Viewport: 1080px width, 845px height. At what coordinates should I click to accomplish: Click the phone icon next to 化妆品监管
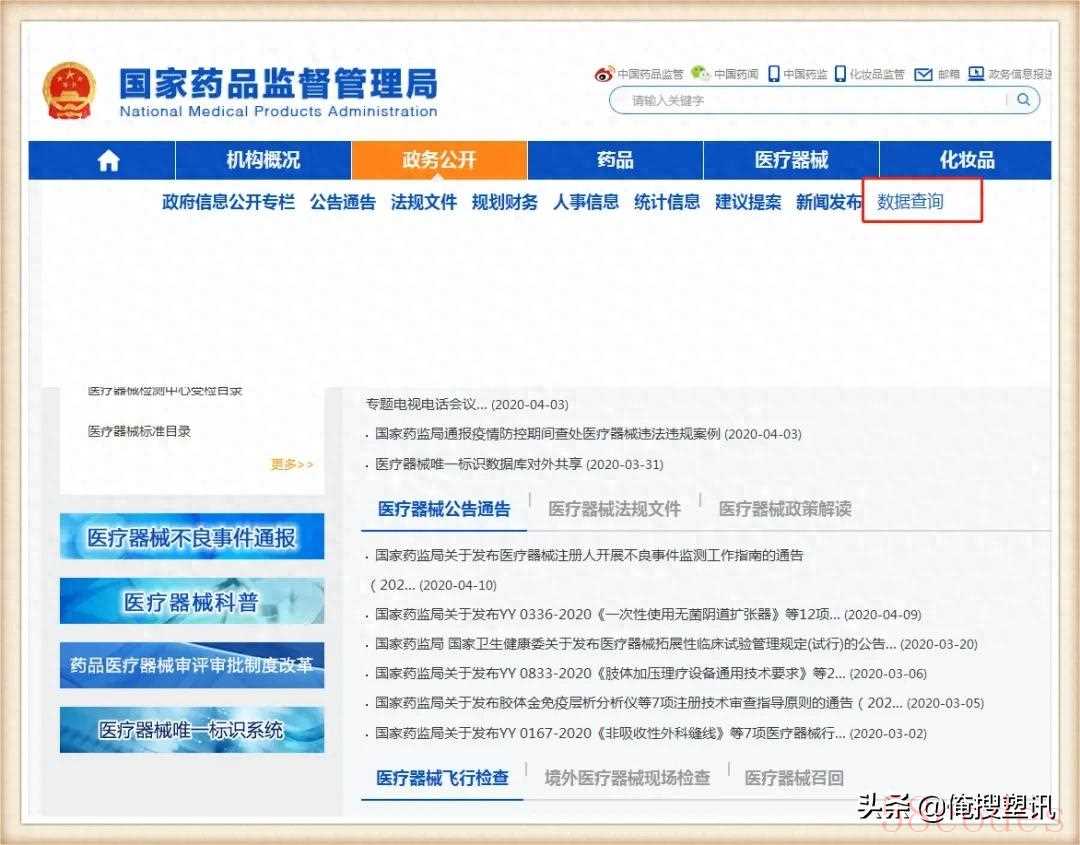click(x=840, y=74)
